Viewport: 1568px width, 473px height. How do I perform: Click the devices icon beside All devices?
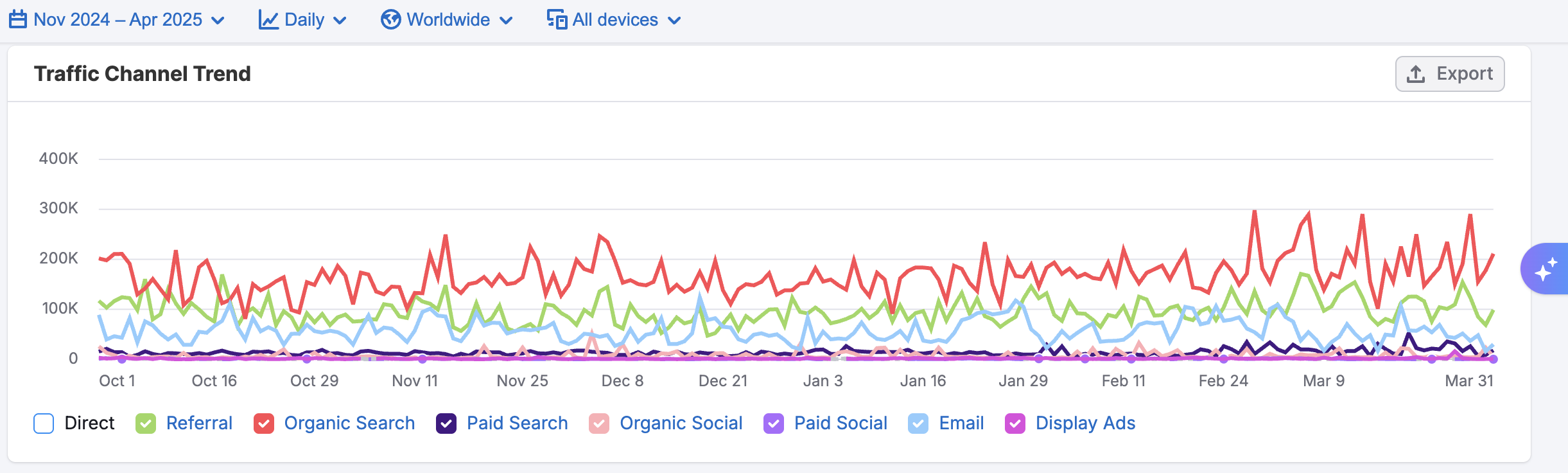click(557, 20)
